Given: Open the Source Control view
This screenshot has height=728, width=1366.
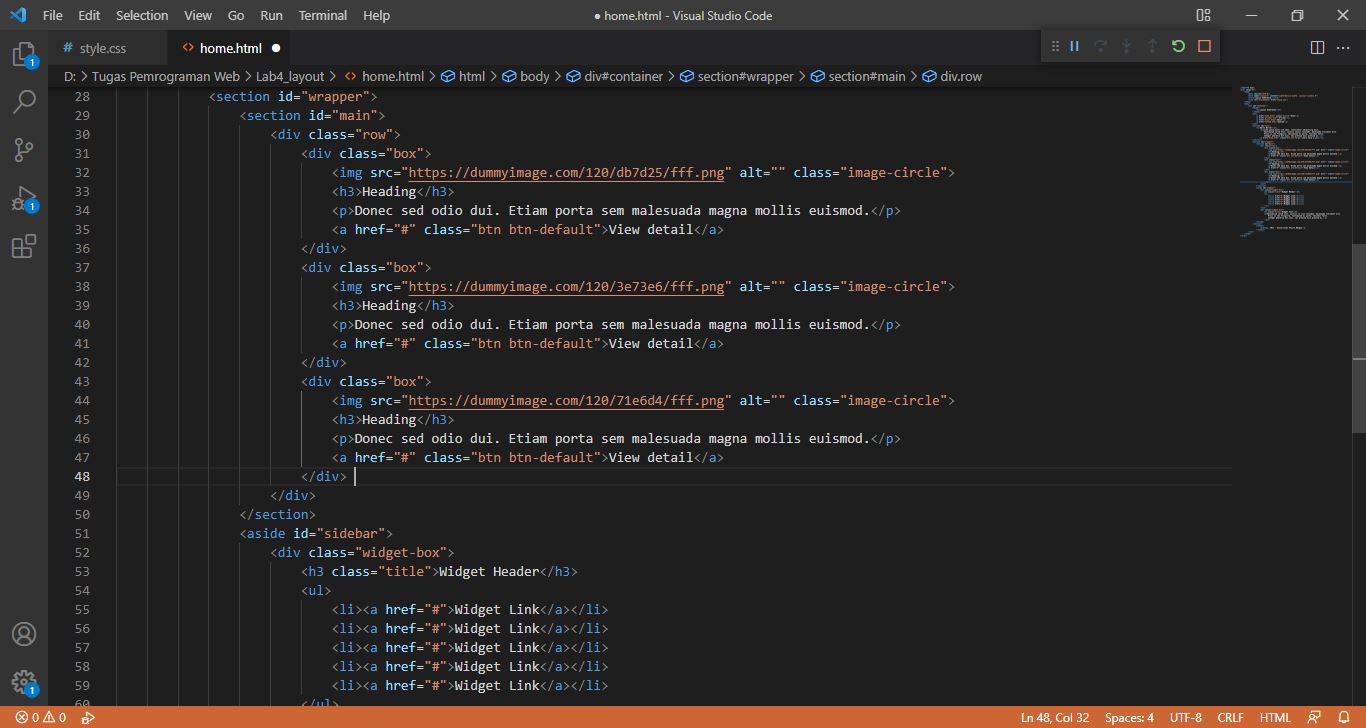Looking at the screenshot, I should [25, 149].
